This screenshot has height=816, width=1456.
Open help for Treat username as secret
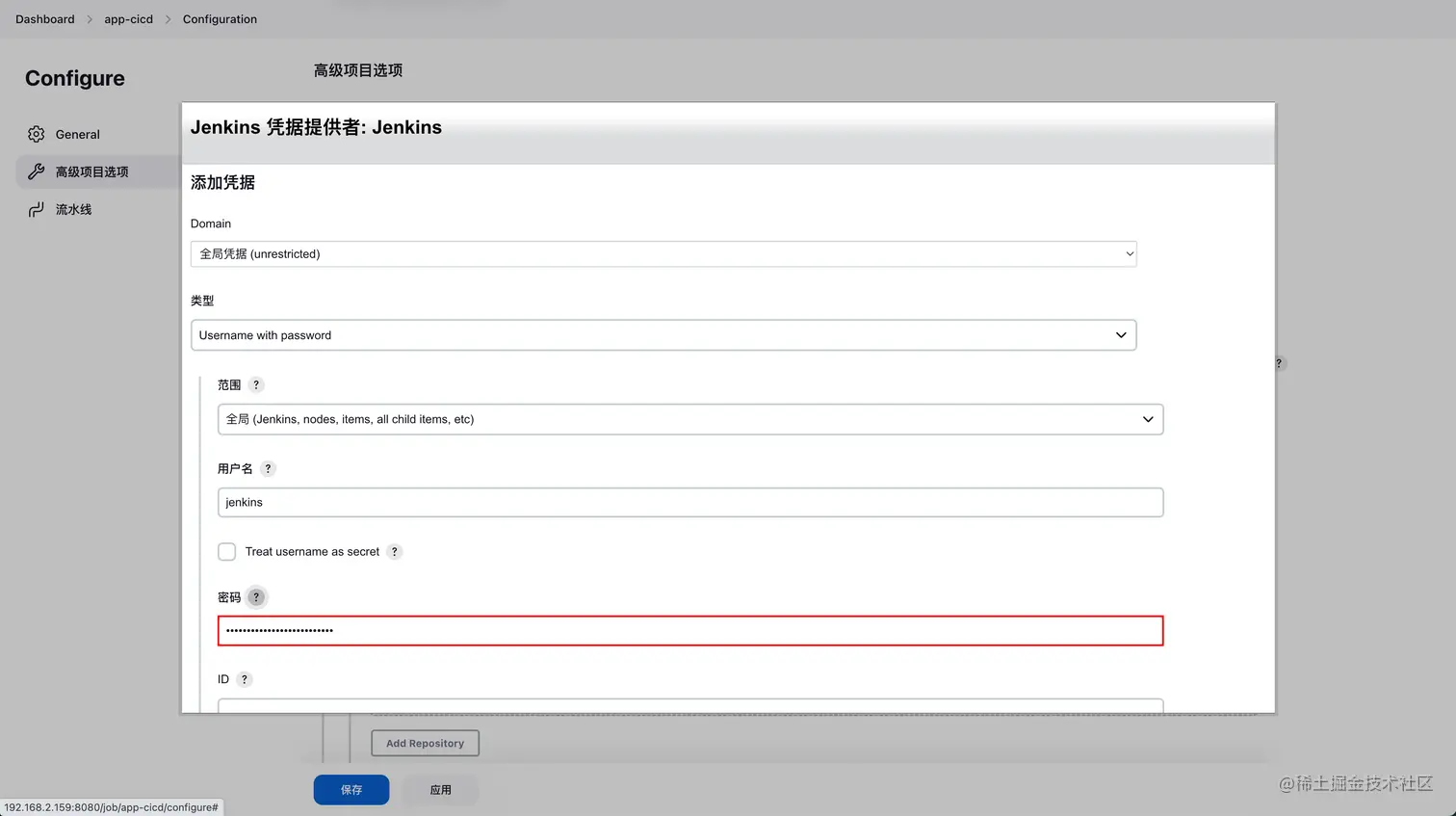pyautogui.click(x=394, y=551)
